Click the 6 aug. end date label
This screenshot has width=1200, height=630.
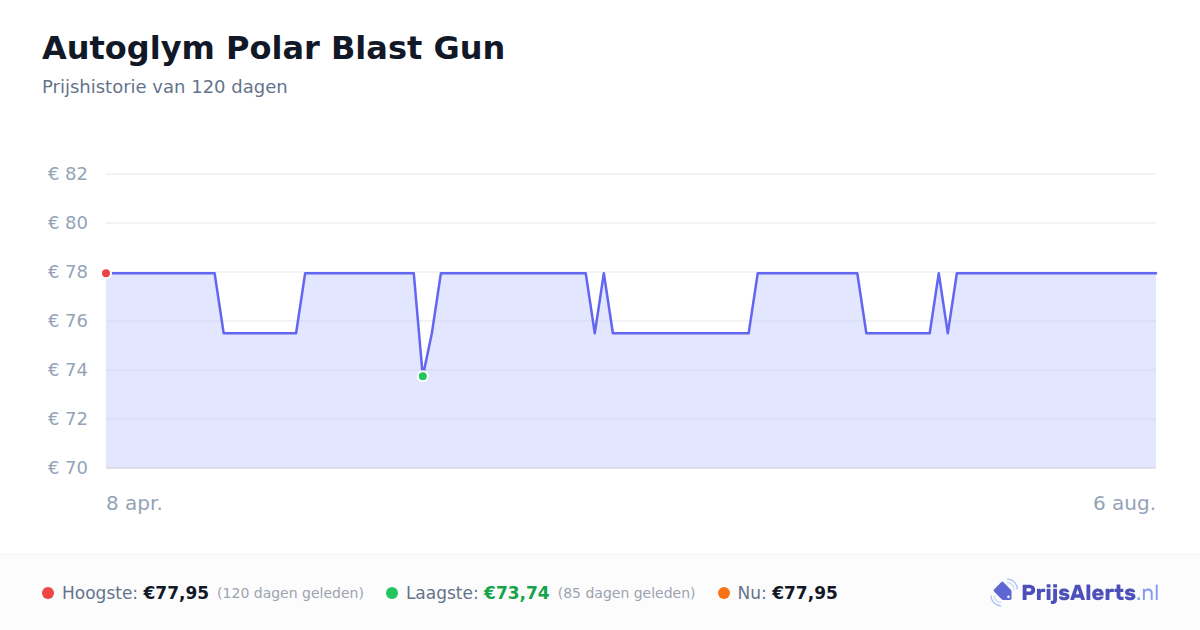click(x=1124, y=503)
